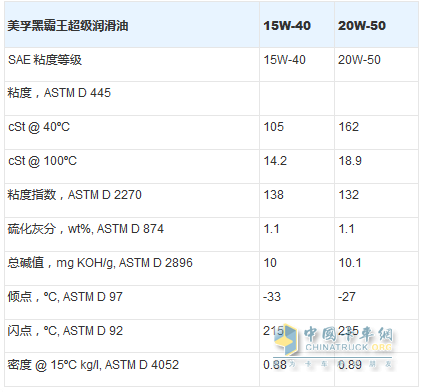
Task: Select the 粘度, ASTM D 445 row
Action: pyautogui.click(x=211, y=99)
